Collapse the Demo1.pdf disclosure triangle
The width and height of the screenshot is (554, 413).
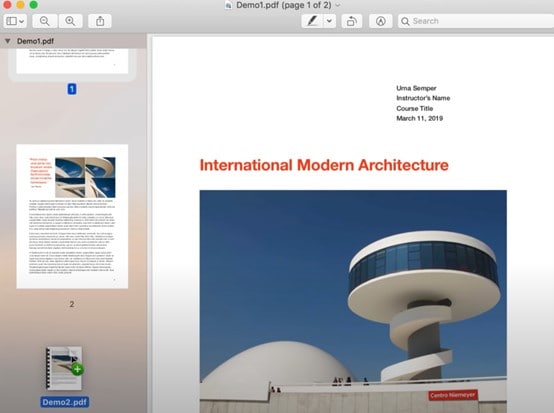(x=7, y=41)
